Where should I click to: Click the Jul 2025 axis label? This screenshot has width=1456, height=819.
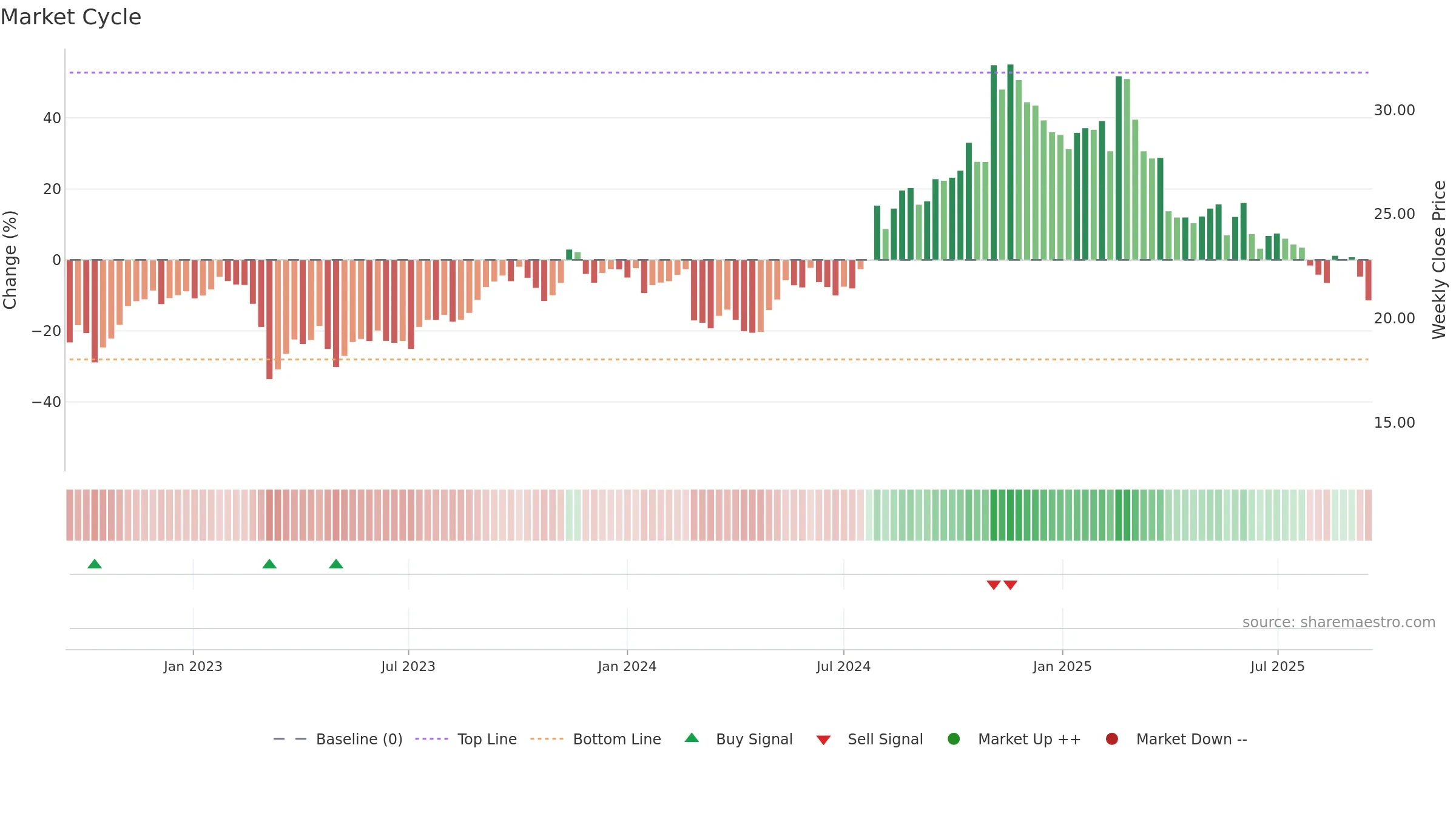click(1278, 667)
